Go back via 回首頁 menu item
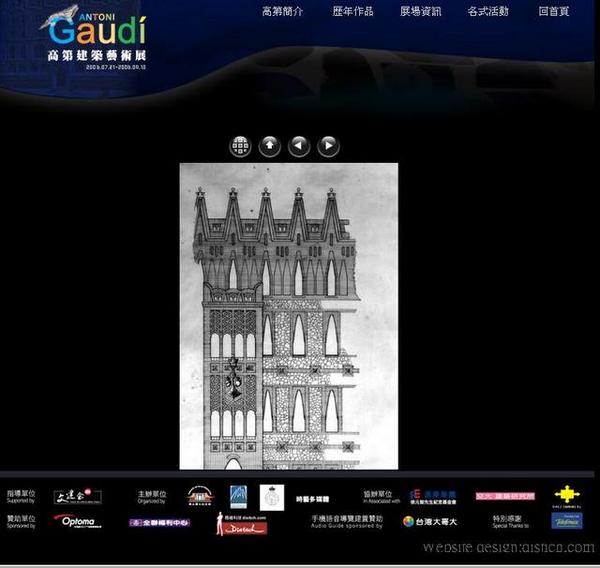Viewport: 600px width, 568px height. [x=553, y=11]
